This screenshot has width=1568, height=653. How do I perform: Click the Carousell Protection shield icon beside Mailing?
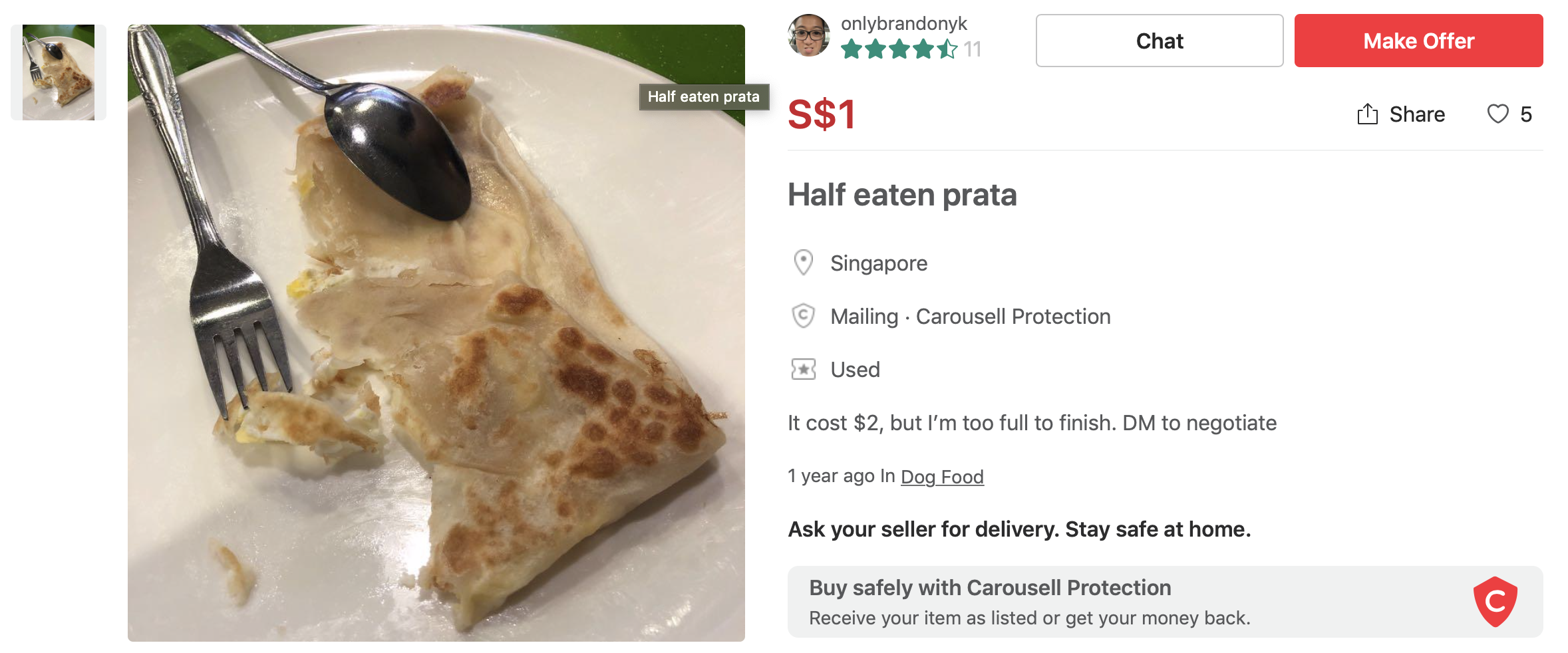coord(803,316)
